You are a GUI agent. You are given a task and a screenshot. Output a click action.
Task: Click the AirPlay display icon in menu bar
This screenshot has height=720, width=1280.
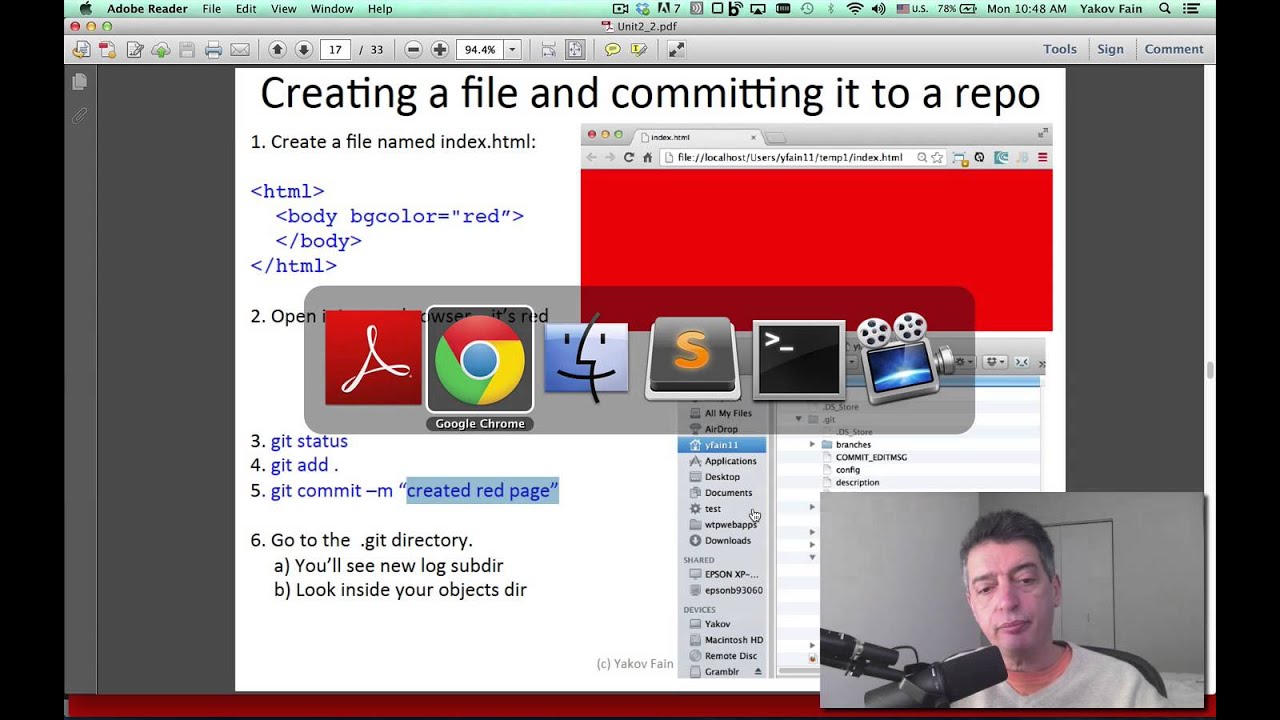pos(759,9)
